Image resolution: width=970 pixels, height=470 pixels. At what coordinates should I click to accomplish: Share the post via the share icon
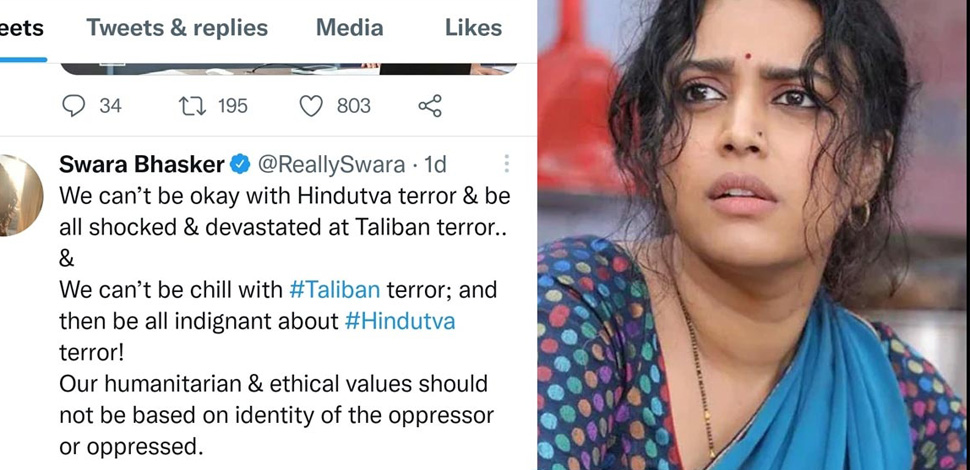pos(430,106)
